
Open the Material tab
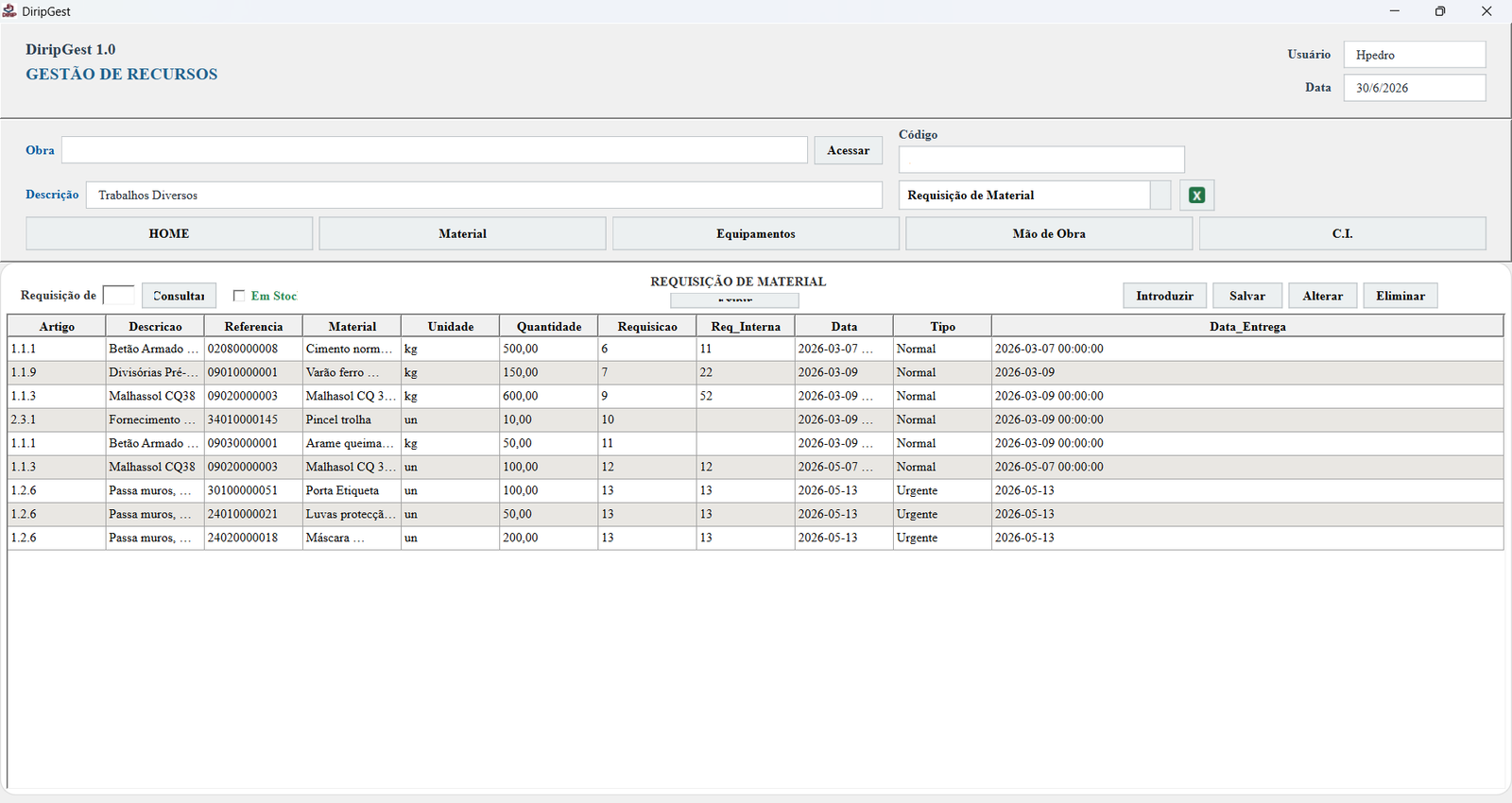click(462, 233)
